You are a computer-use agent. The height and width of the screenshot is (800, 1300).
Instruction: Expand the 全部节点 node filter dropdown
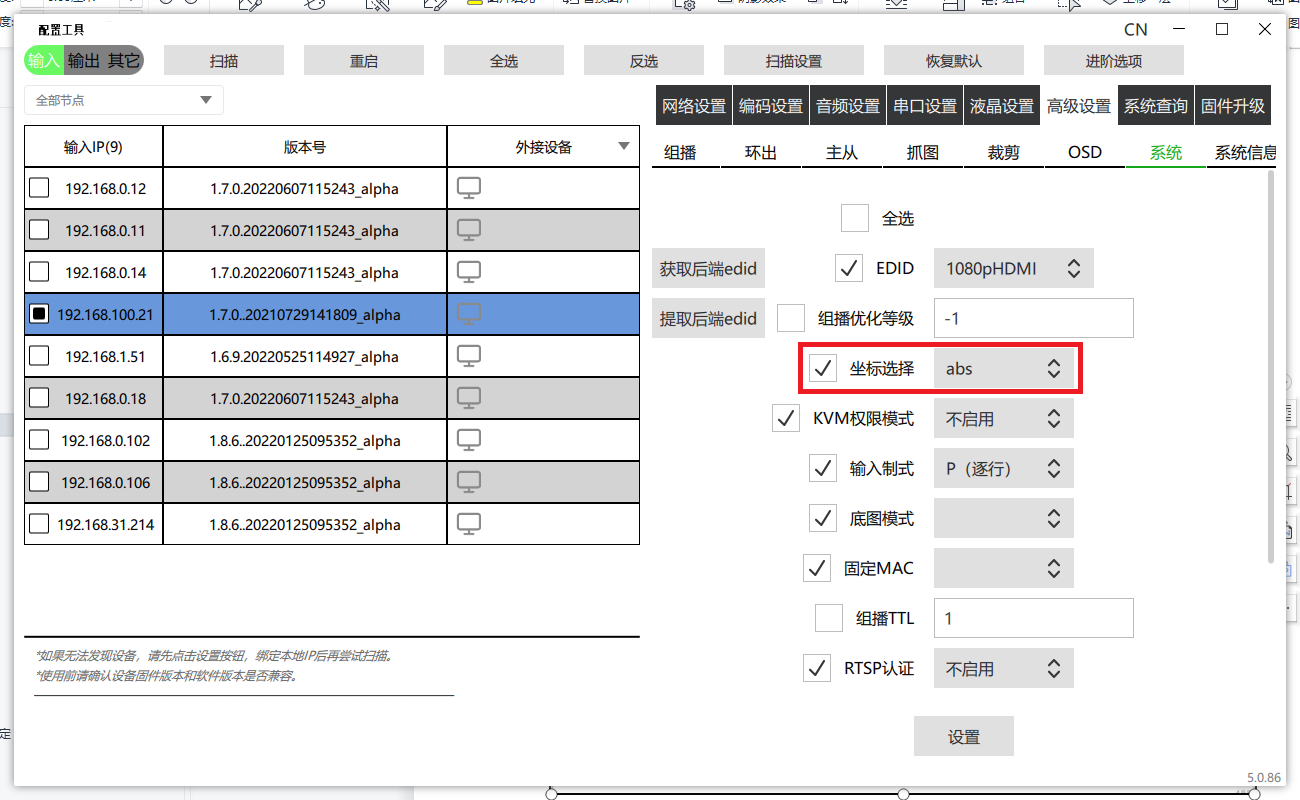point(124,100)
